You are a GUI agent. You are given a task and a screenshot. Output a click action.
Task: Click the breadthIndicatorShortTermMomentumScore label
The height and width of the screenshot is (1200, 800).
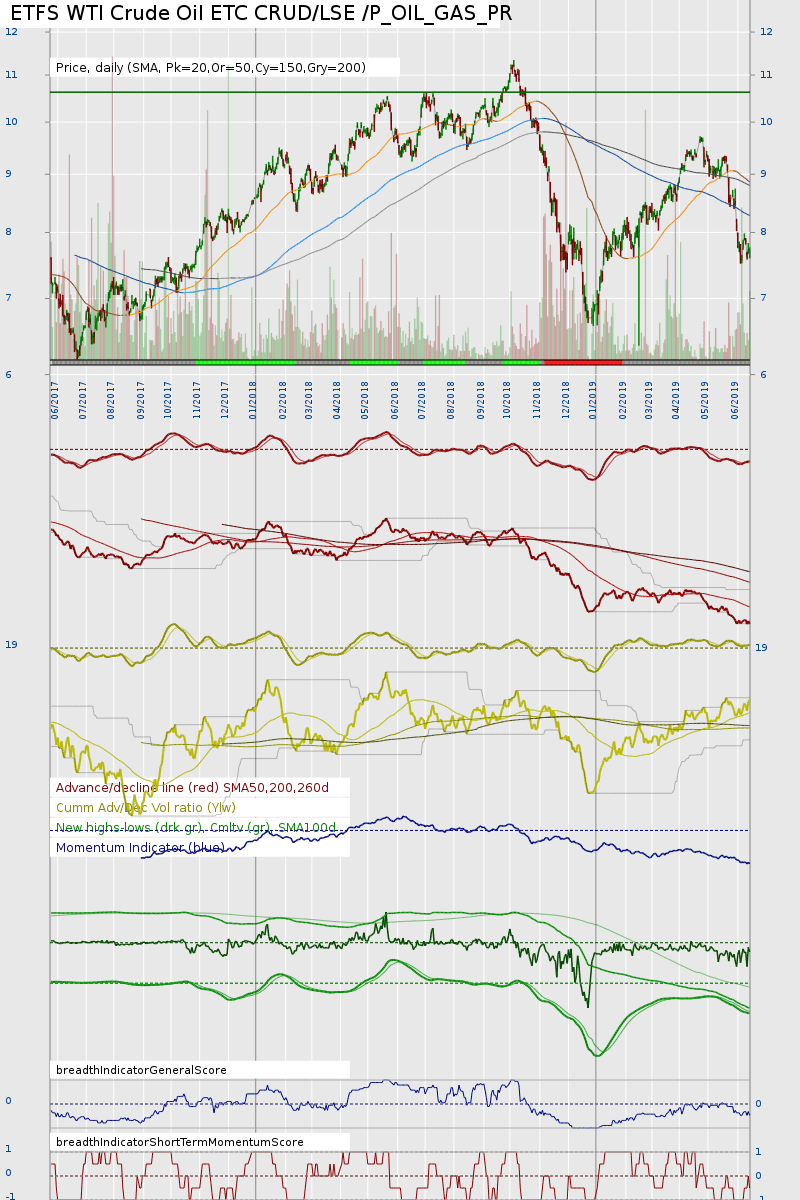coord(180,1142)
